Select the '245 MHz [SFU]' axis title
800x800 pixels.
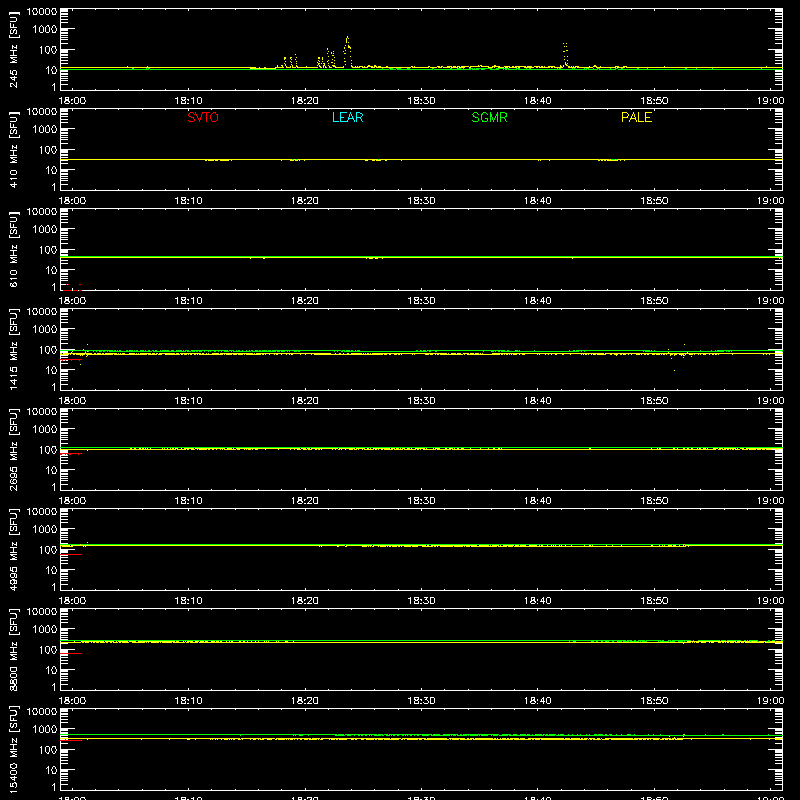coord(13,49)
